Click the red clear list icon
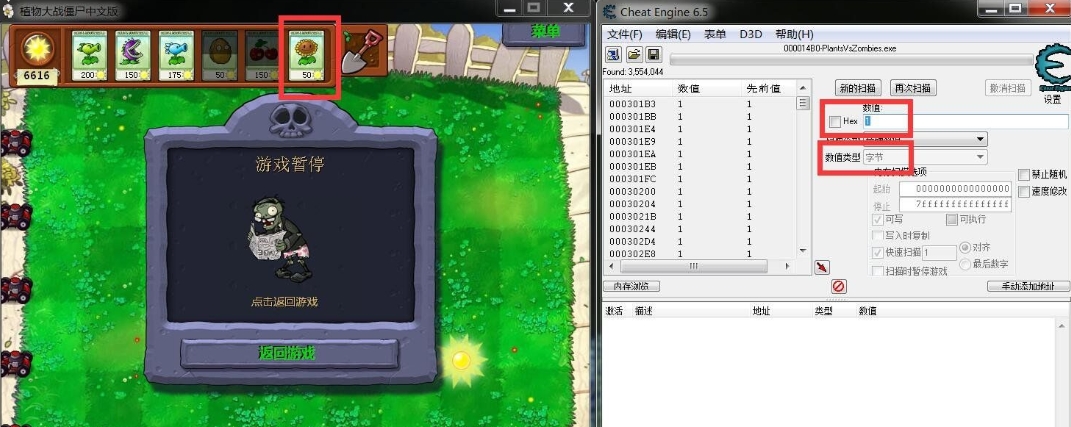Screen dimensions: 1071x427 [x=839, y=286]
